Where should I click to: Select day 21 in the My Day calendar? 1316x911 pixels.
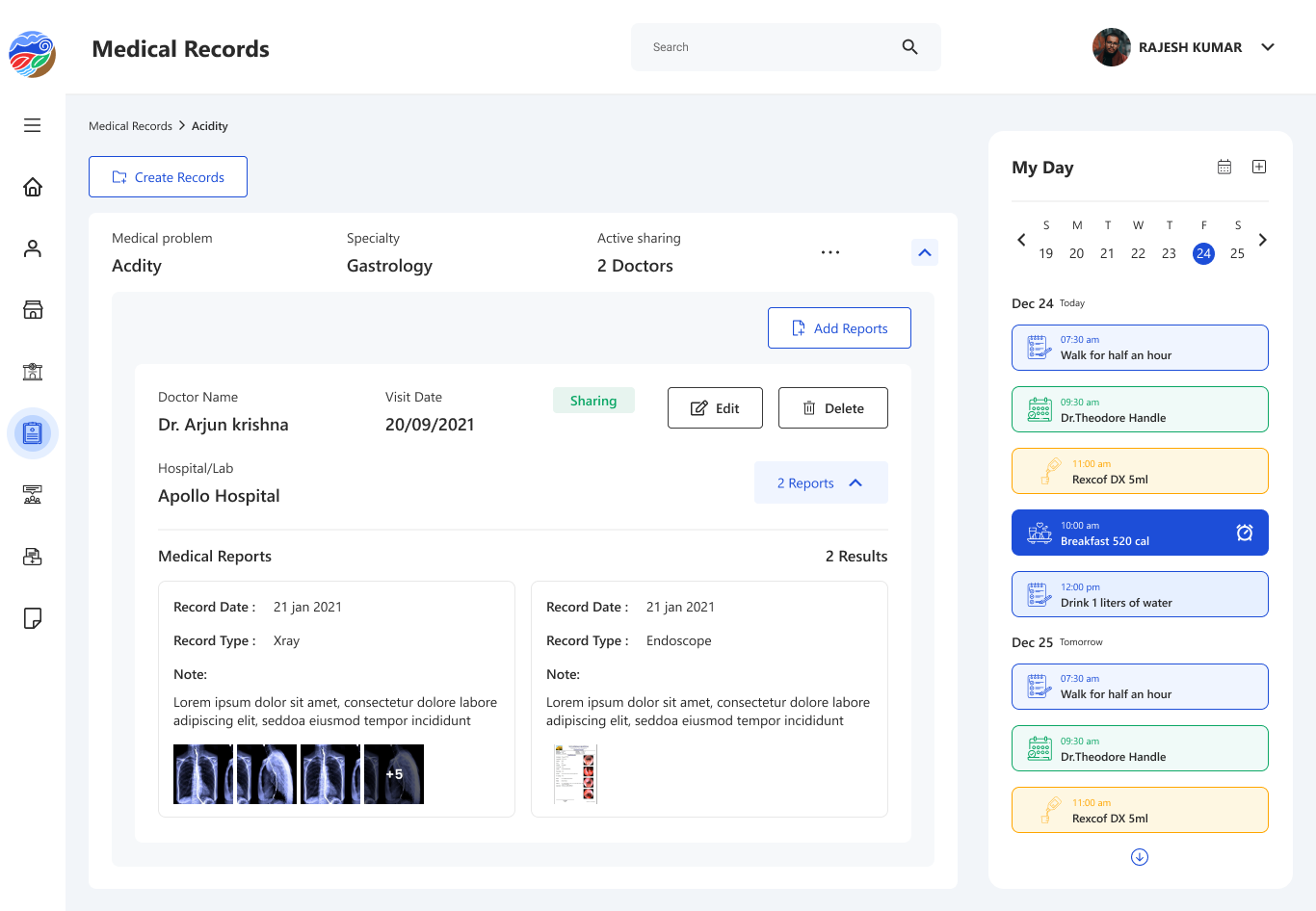tap(1108, 253)
